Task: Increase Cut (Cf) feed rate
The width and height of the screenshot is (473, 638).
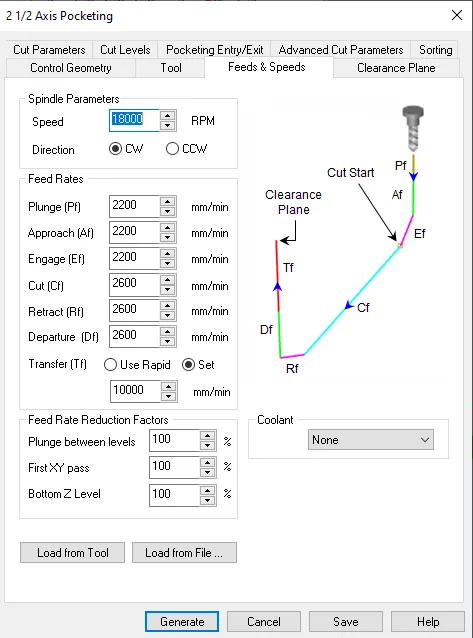Action: (x=168, y=280)
